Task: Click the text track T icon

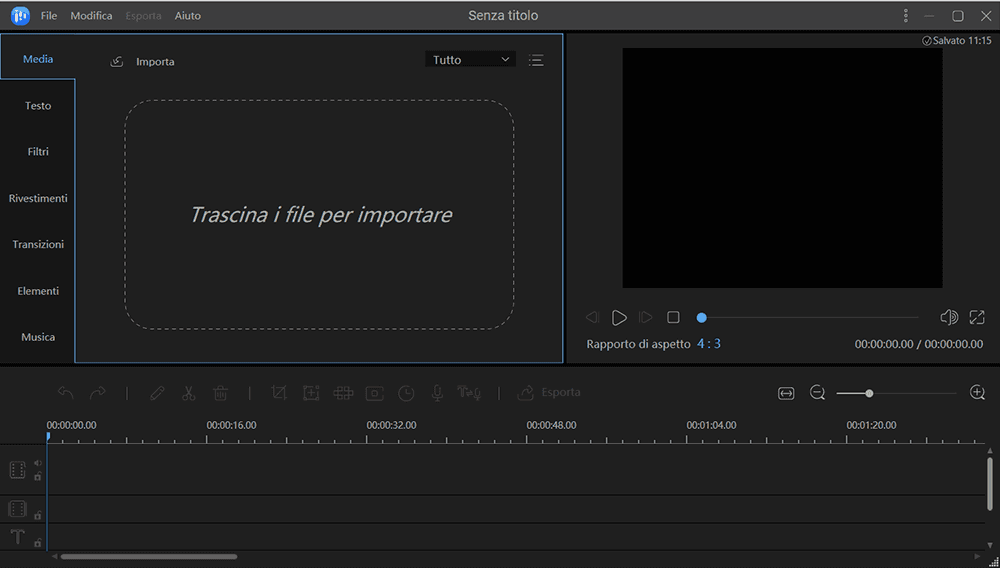Action: [17, 537]
